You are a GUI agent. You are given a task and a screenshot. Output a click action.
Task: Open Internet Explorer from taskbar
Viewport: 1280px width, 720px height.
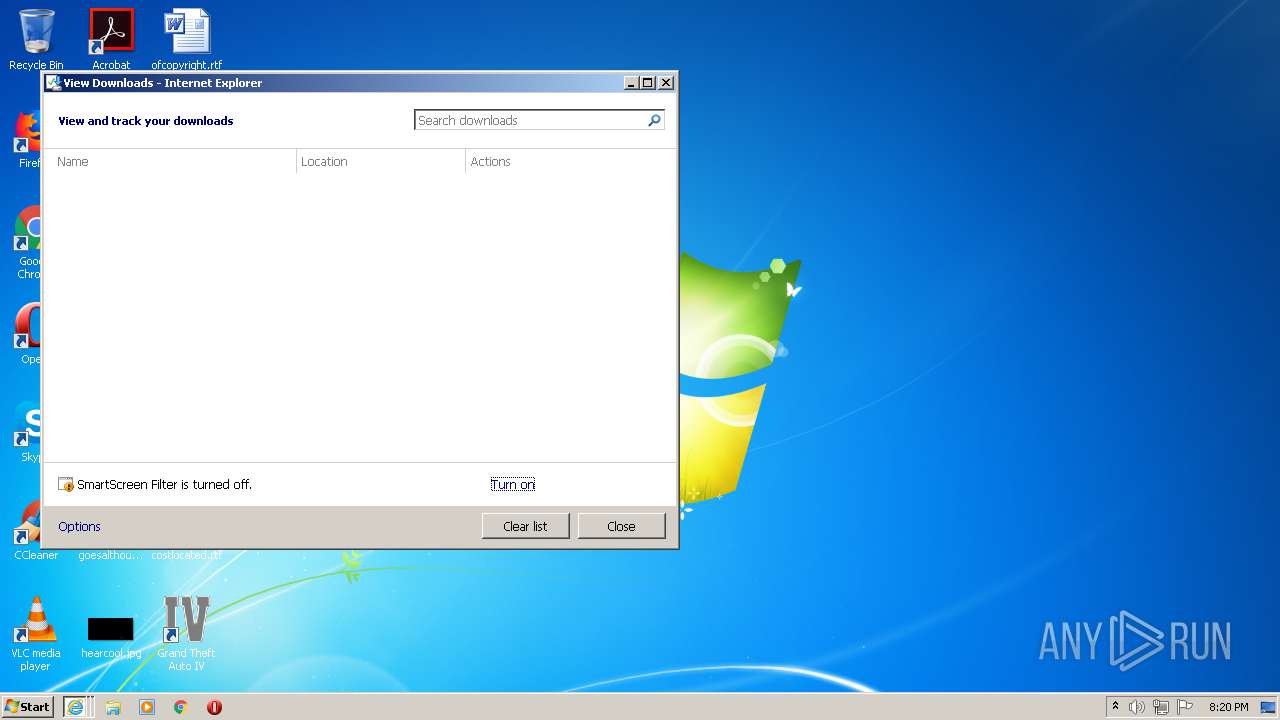(x=76, y=707)
